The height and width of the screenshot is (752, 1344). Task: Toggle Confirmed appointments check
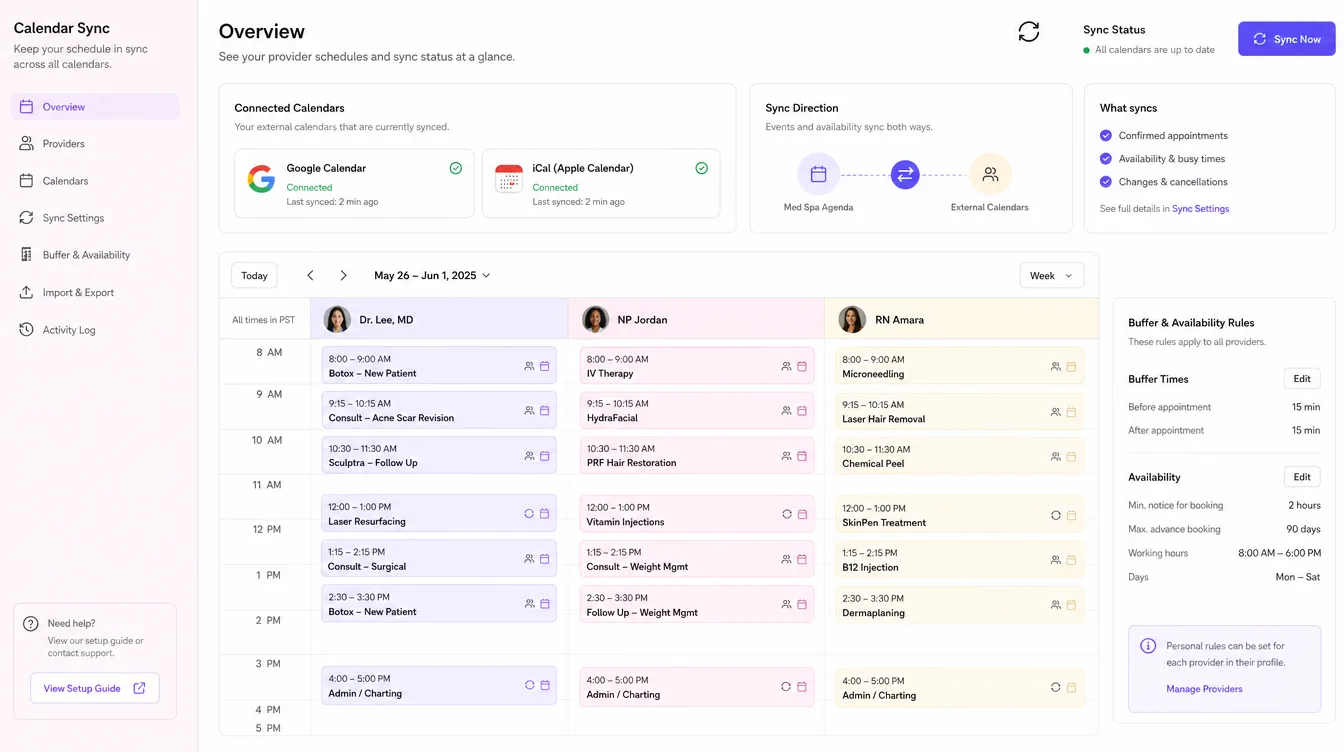(1106, 135)
